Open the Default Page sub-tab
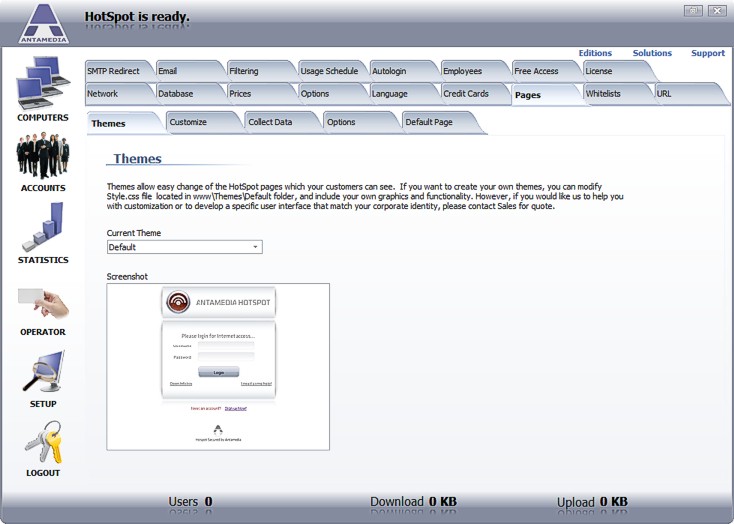Image resolution: width=734 pixels, height=524 pixels. (x=440, y=122)
